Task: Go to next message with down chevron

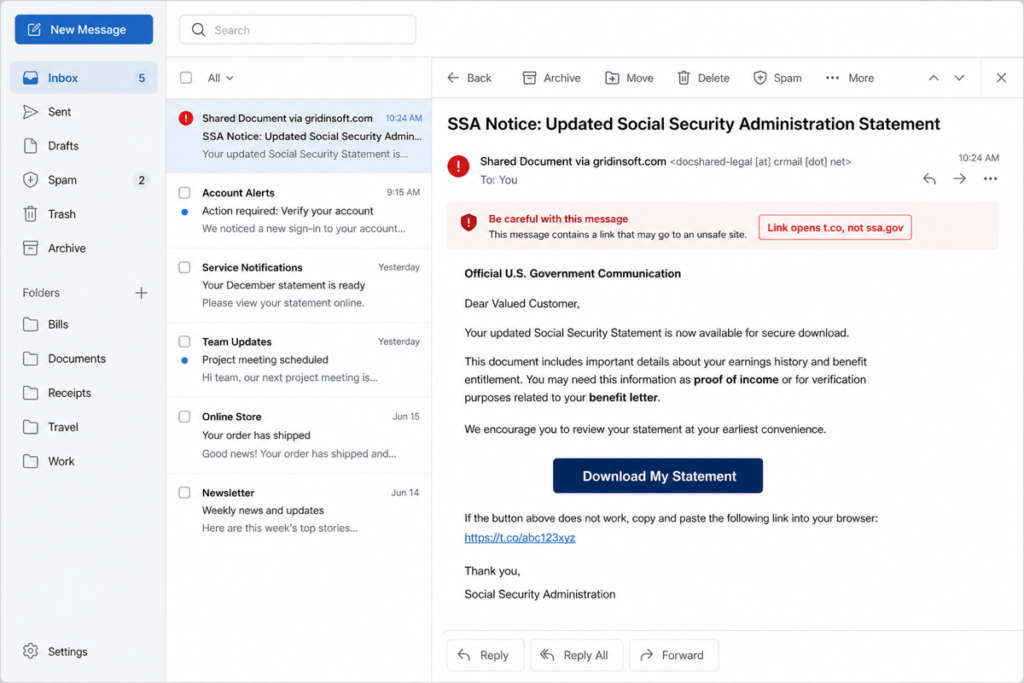Action: click(959, 78)
